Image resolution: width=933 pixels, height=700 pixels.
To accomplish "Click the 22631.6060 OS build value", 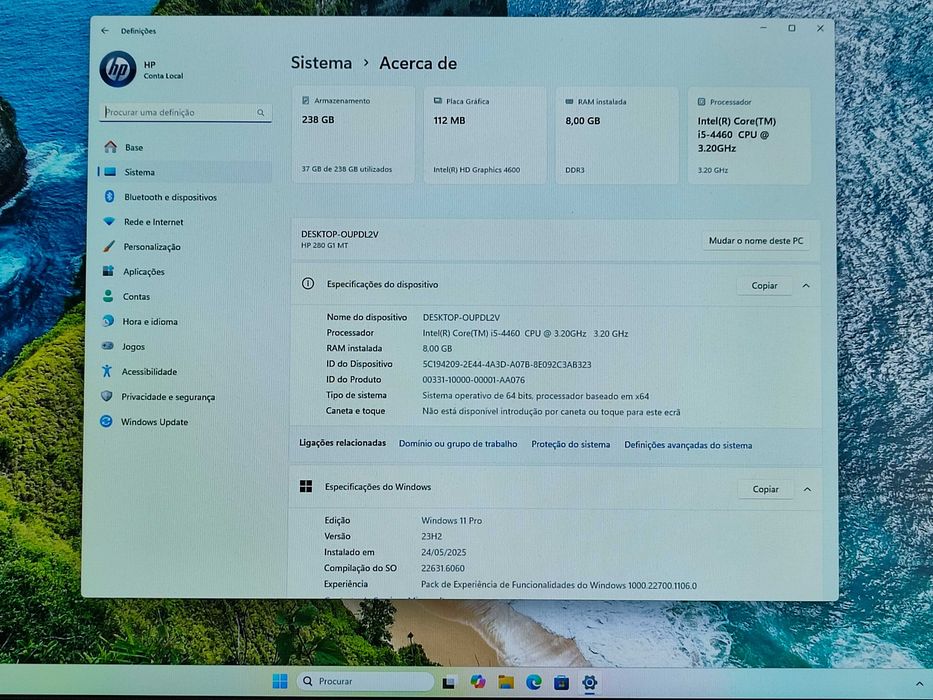I will tap(443, 568).
